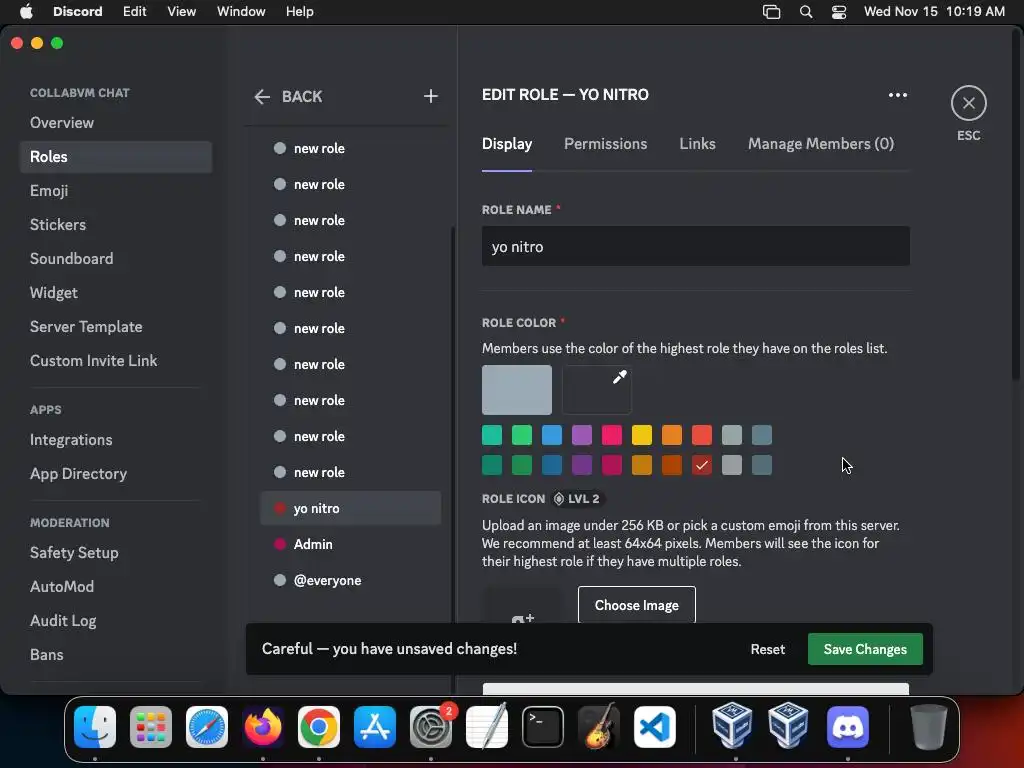Select the dark purple color swatch
The image size is (1024, 768).
pos(581,465)
